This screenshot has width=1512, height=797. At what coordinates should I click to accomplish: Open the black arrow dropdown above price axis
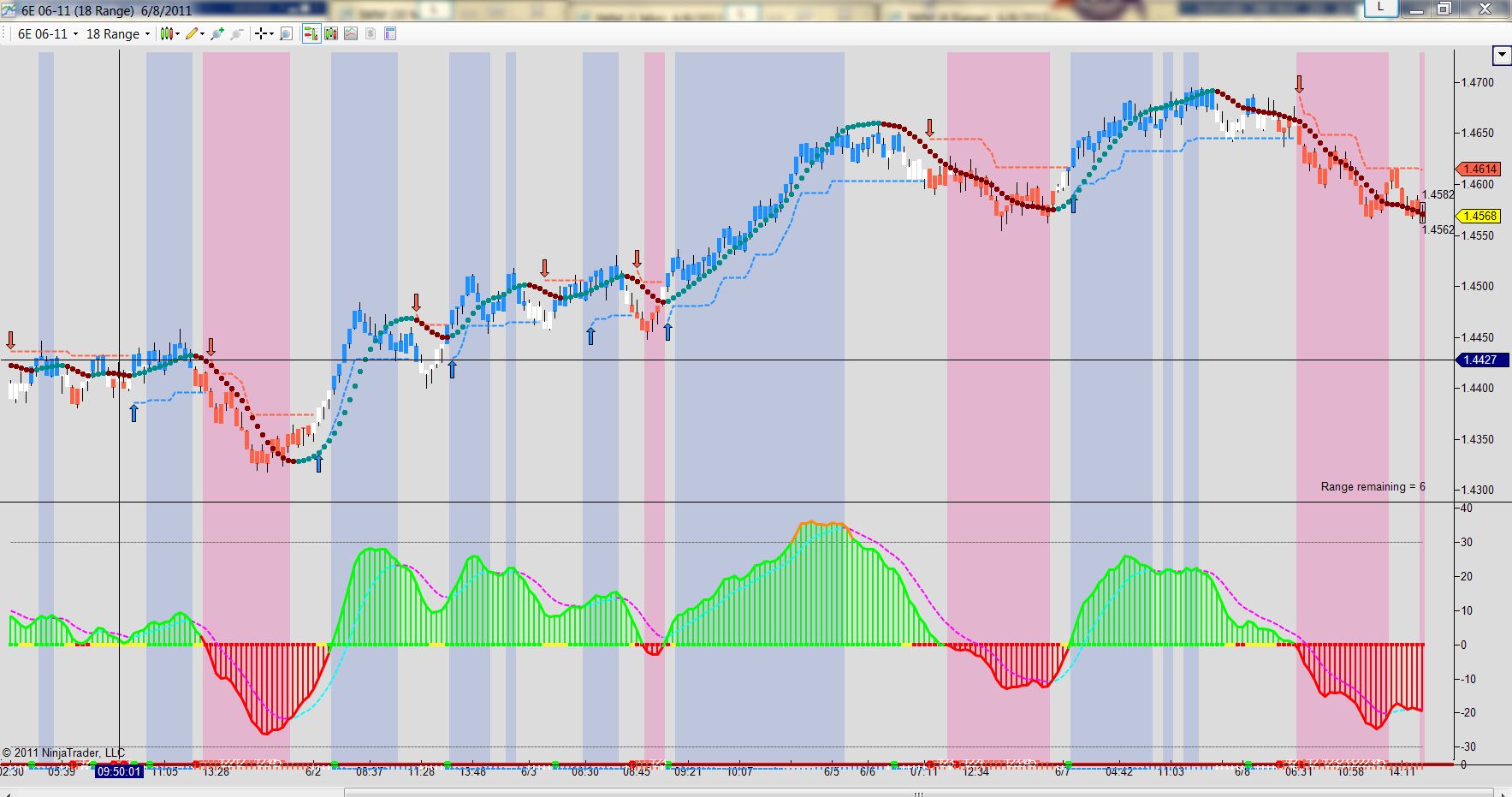[1502, 56]
